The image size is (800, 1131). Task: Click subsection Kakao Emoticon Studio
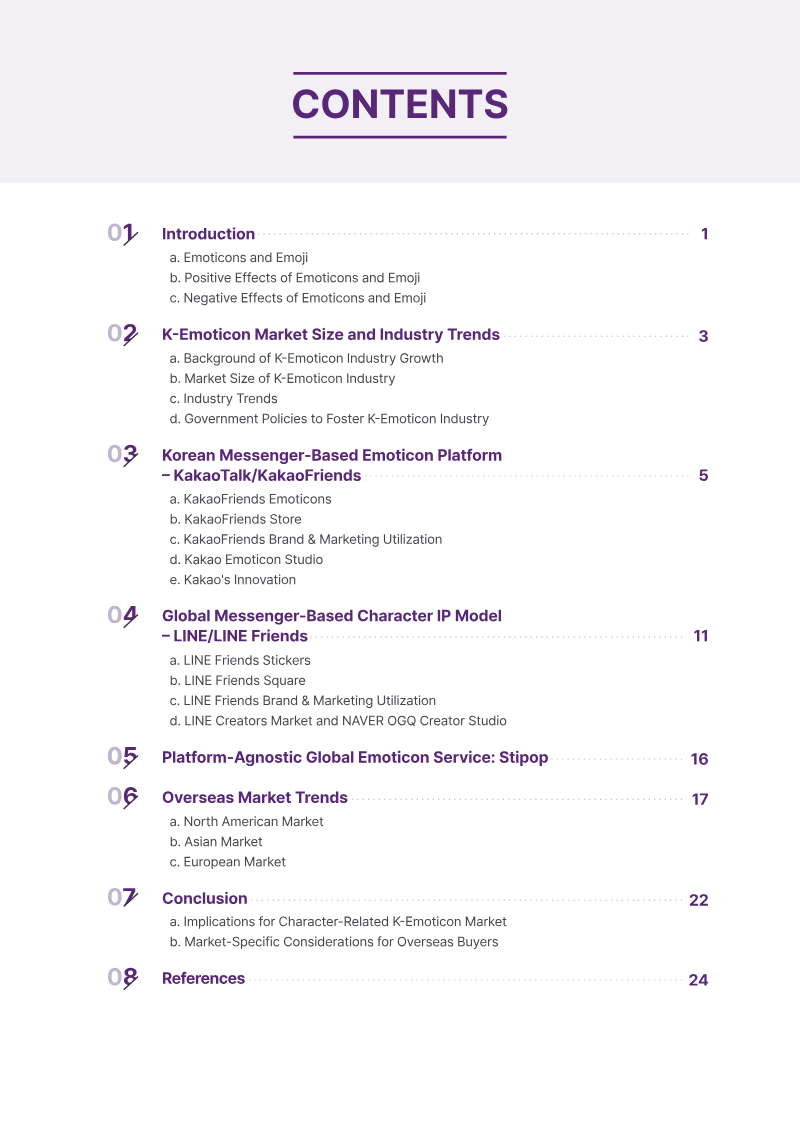246,560
